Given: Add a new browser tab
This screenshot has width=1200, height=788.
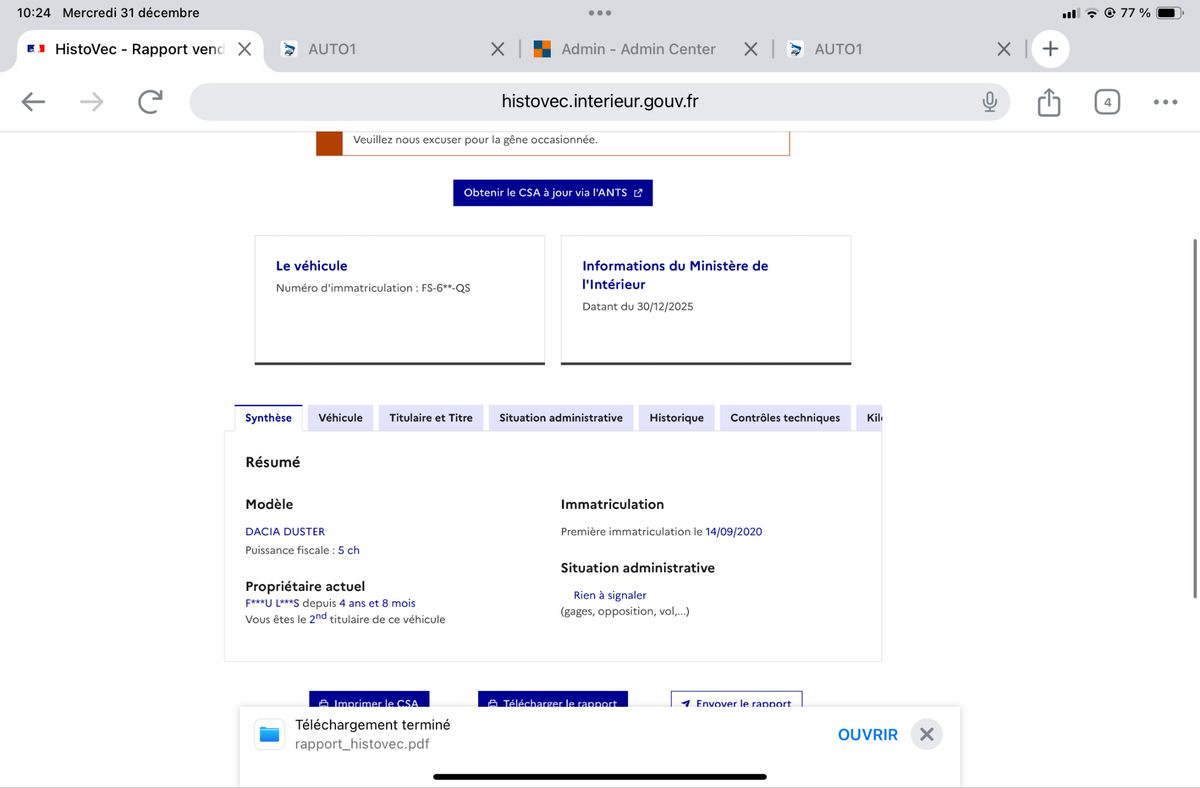Looking at the screenshot, I should click(1050, 49).
